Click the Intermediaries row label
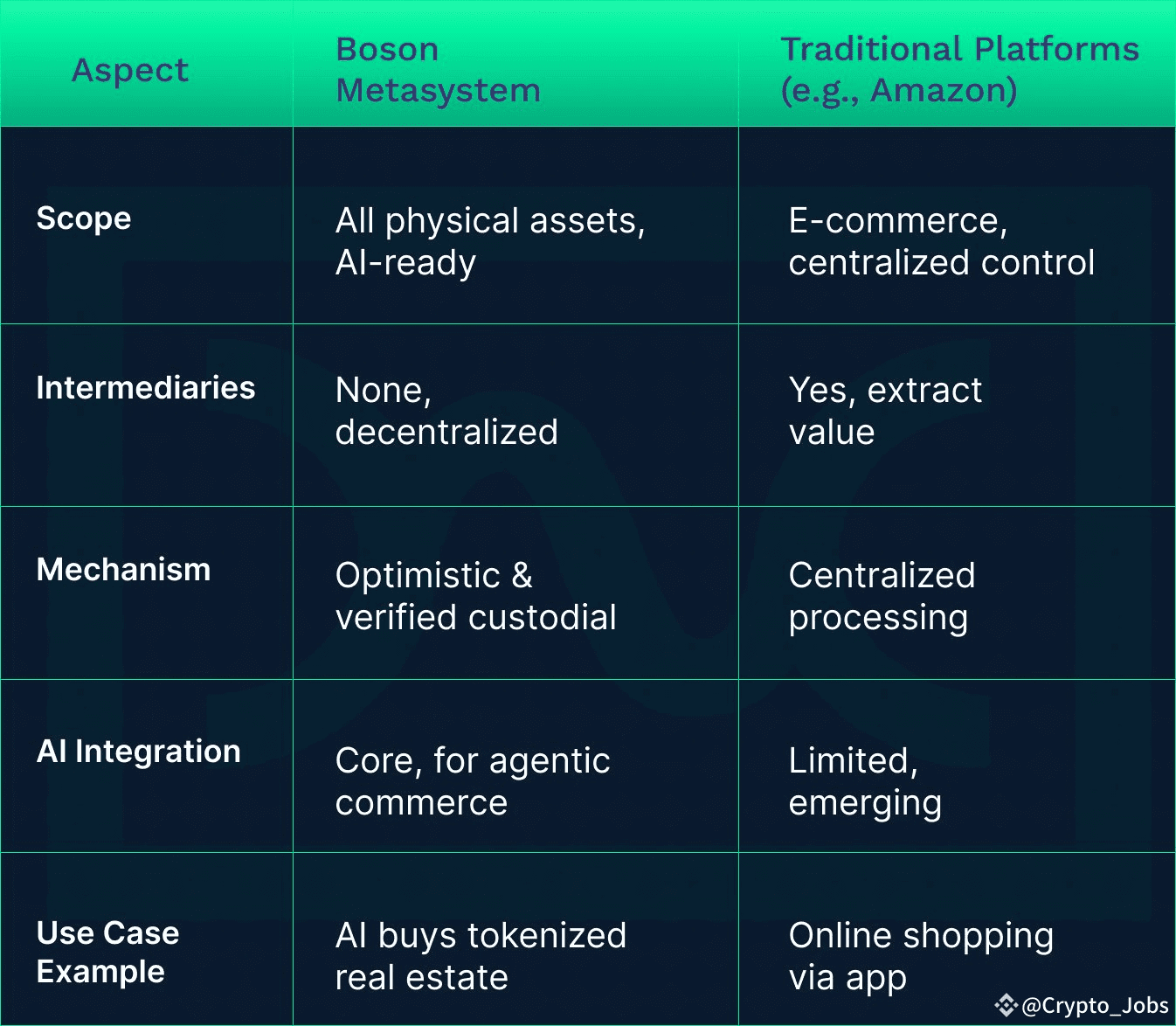1176x1026 pixels. (146, 387)
